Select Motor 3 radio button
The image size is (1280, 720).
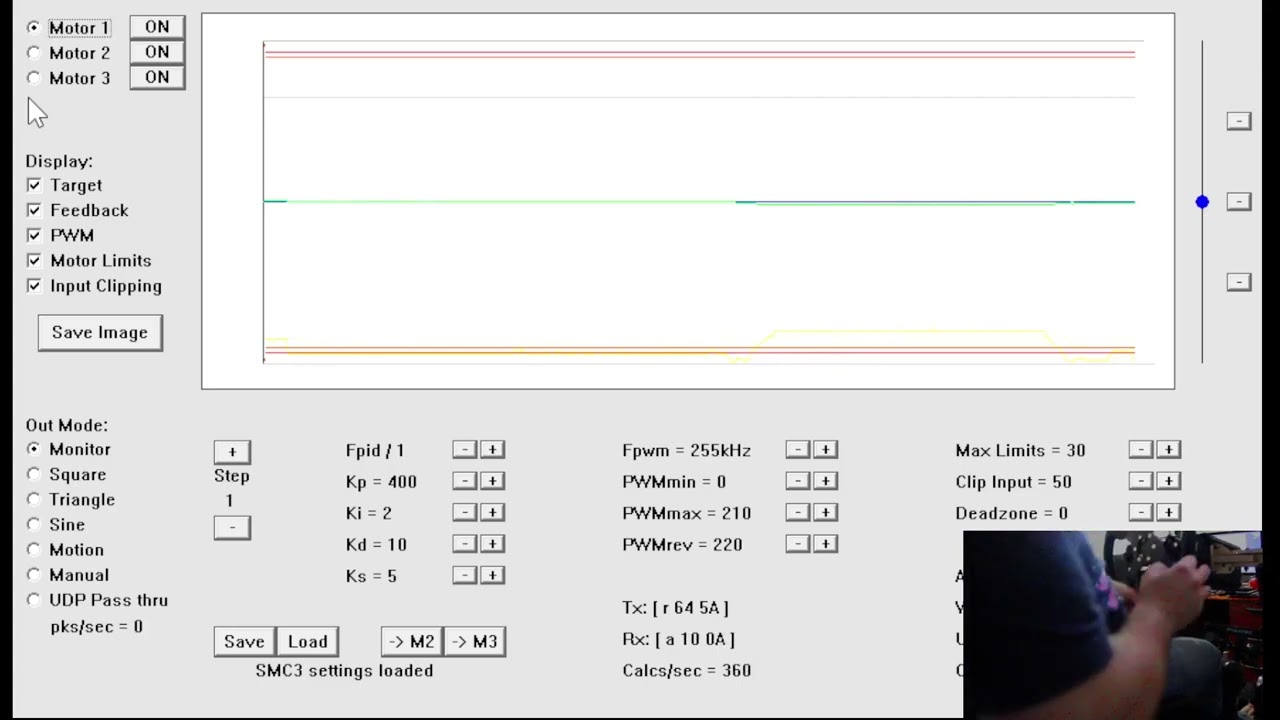34,78
